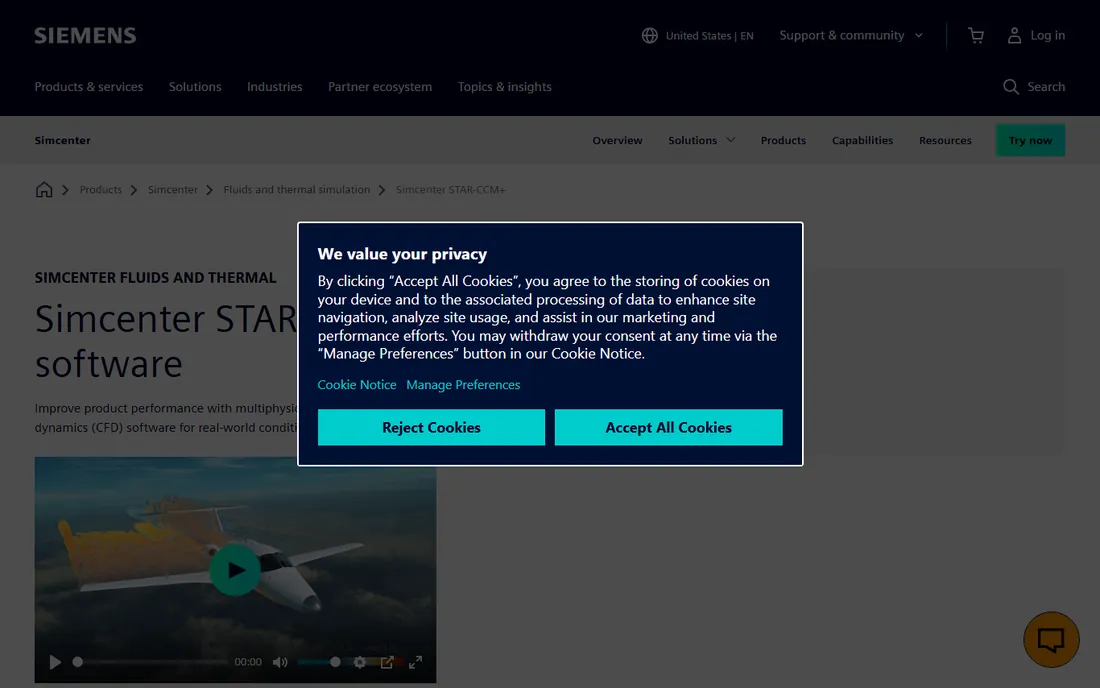Open the Cookie Notice link
Screen dimensions: 1100x688
pyautogui.click(x=356, y=384)
